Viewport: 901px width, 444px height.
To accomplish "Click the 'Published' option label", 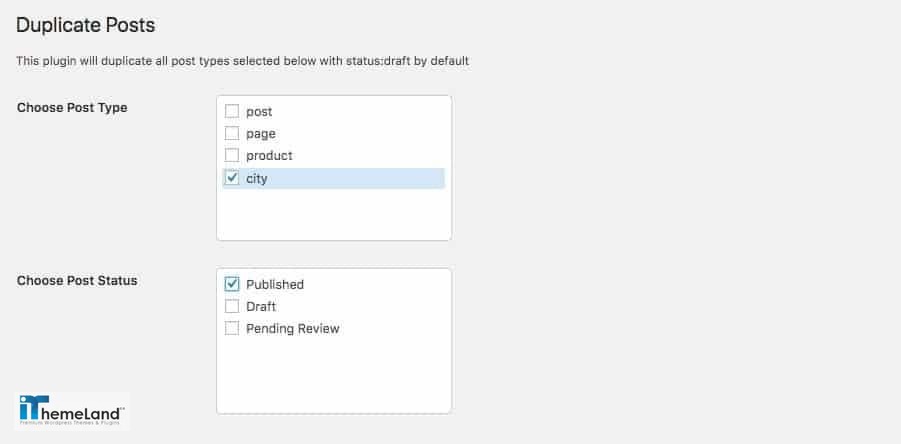I will (x=275, y=284).
